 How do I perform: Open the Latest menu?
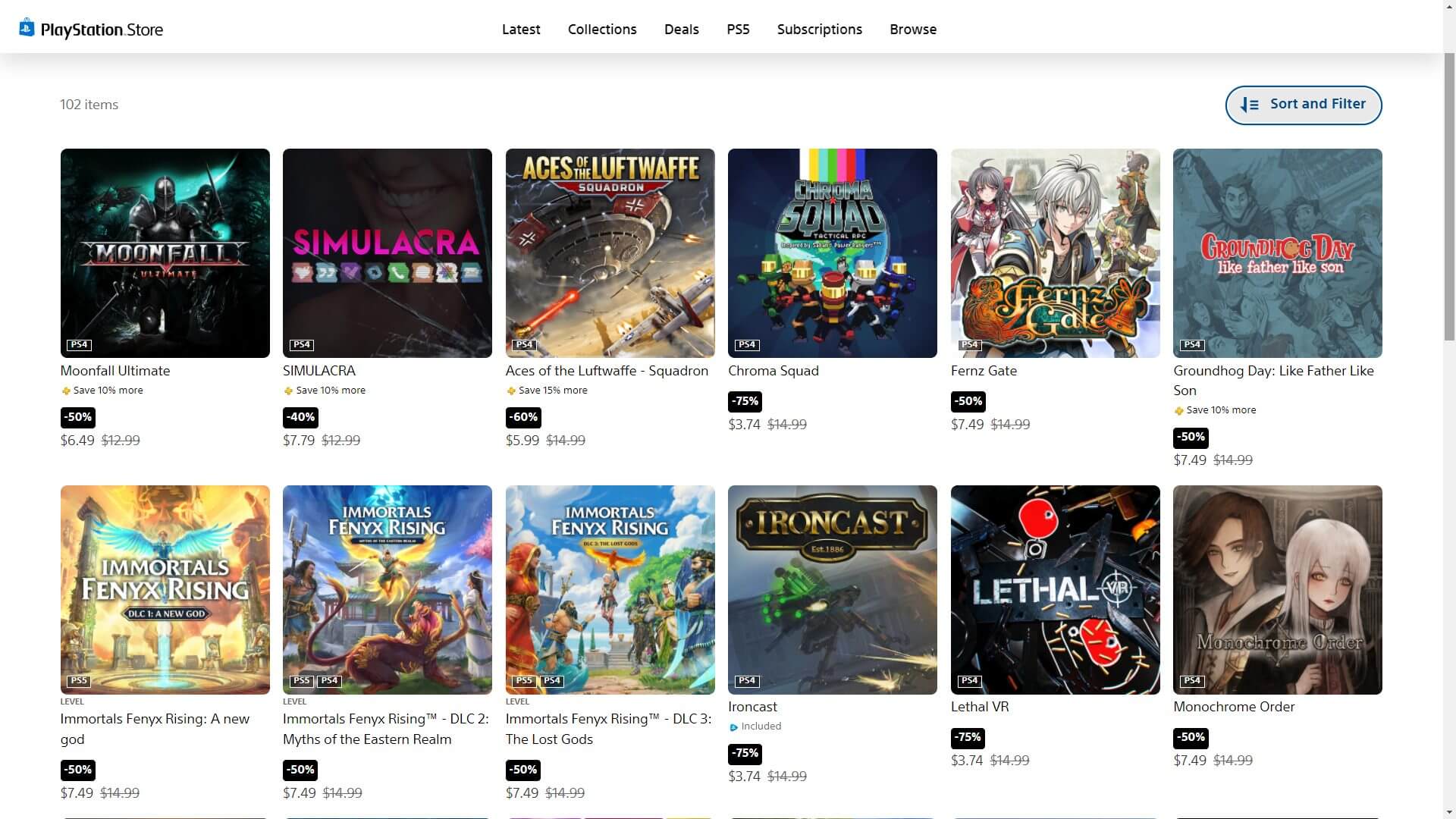tap(521, 30)
